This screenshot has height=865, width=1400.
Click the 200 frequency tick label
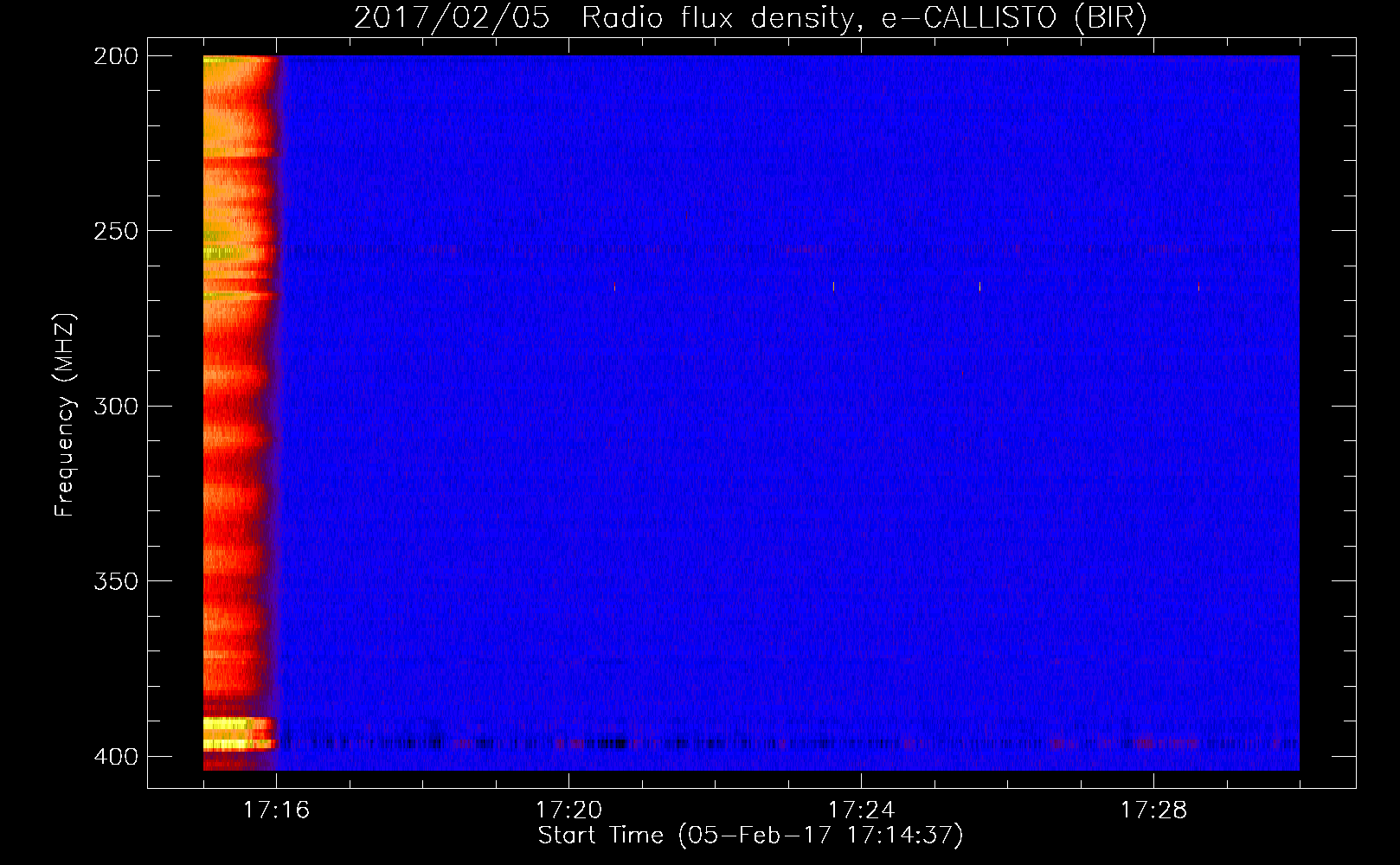(116, 56)
